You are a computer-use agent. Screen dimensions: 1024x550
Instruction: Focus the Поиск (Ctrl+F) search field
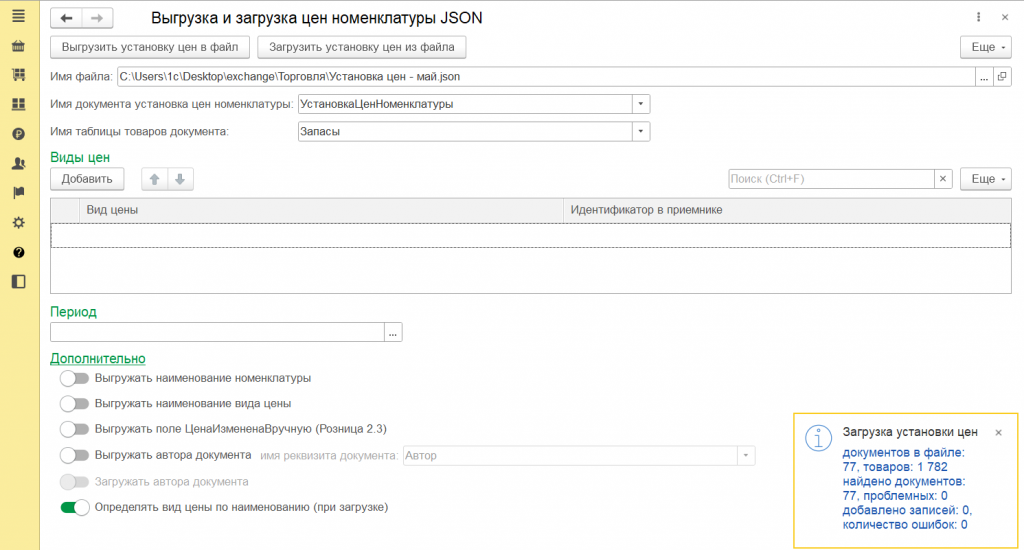coord(831,179)
